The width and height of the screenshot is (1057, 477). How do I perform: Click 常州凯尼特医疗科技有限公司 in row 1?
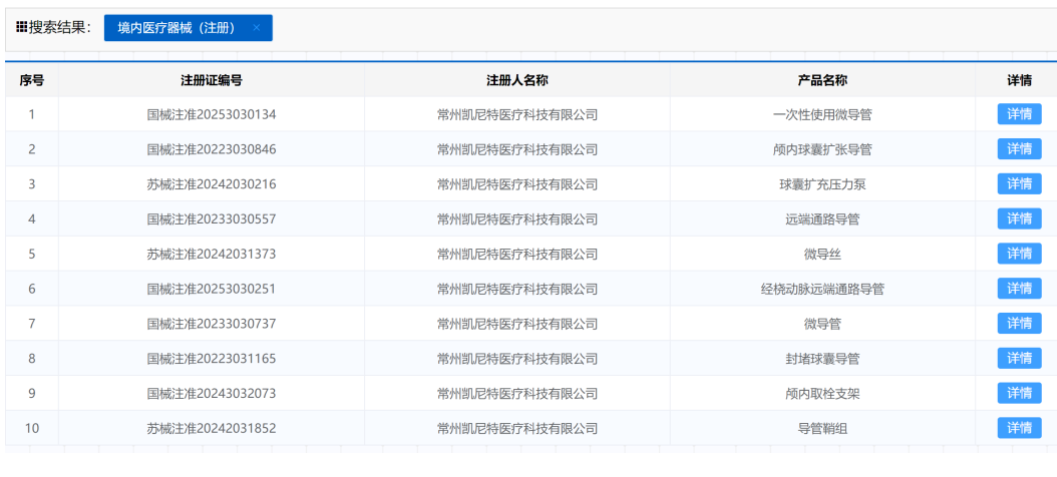point(517,115)
